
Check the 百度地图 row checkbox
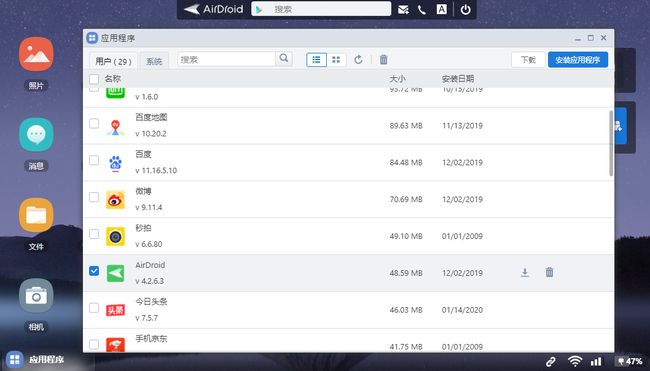(x=94, y=123)
